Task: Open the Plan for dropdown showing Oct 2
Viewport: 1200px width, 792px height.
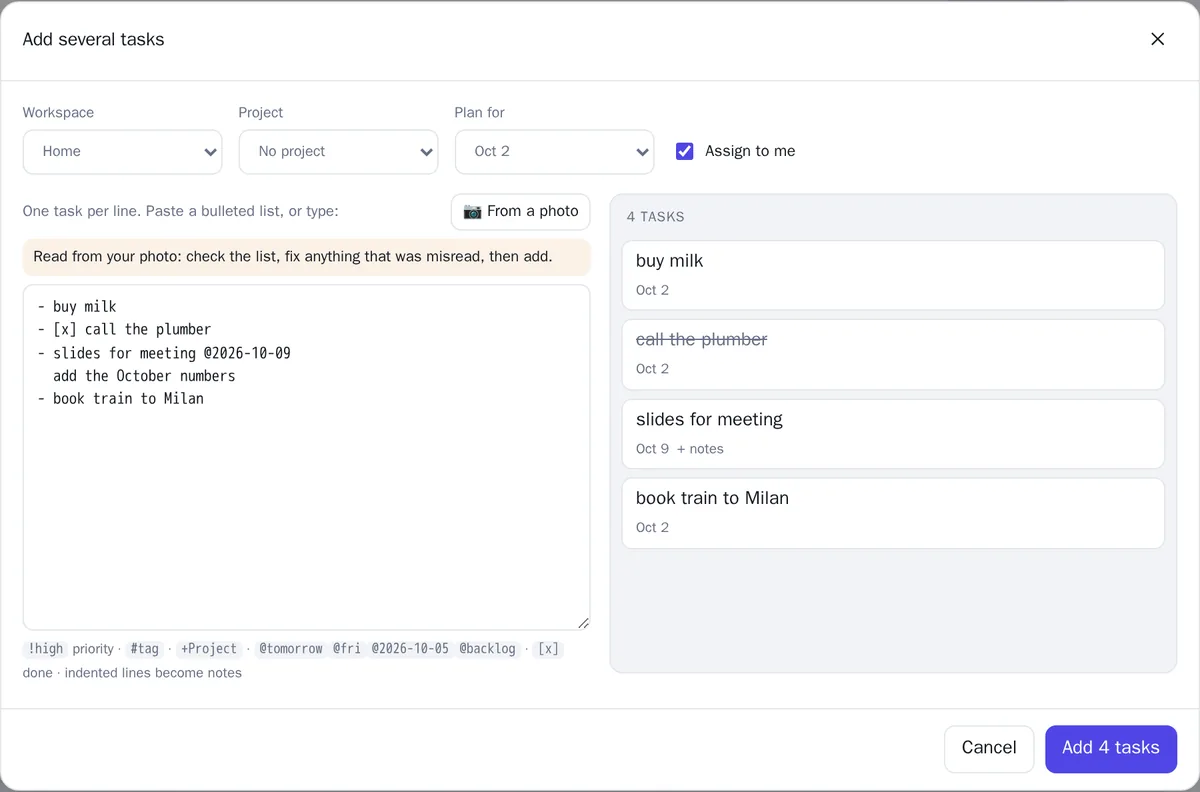Action: (554, 152)
